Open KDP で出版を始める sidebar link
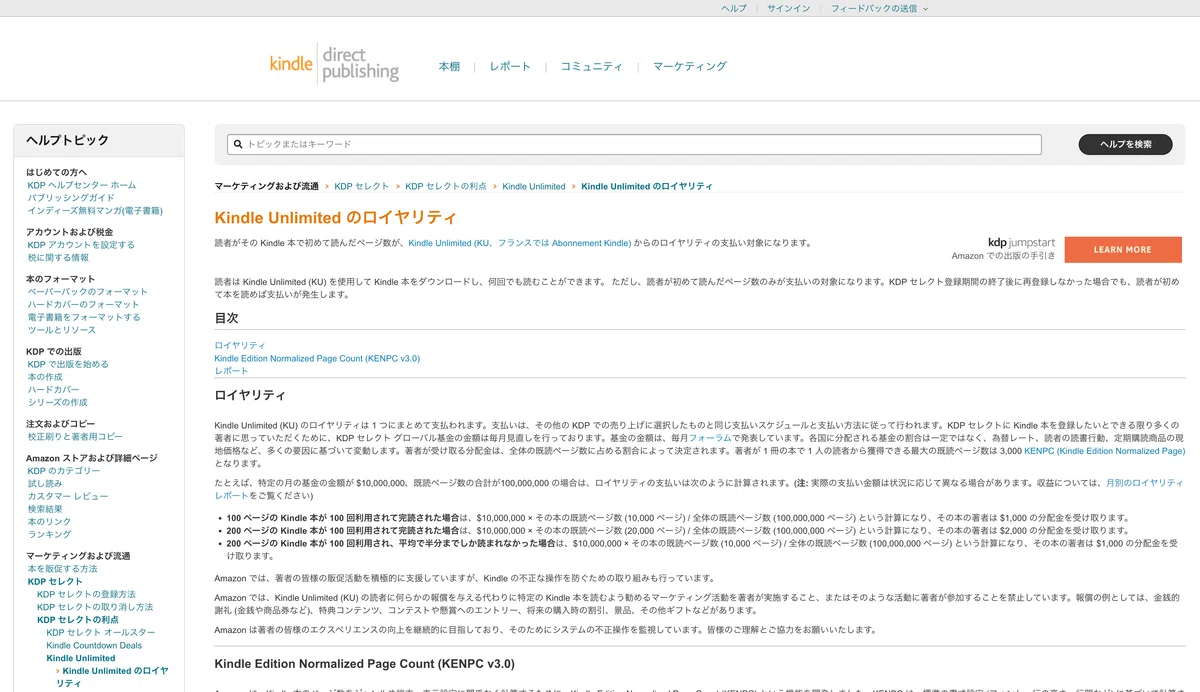The height and width of the screenshot is (692, 1200). [x=68, y=364]
